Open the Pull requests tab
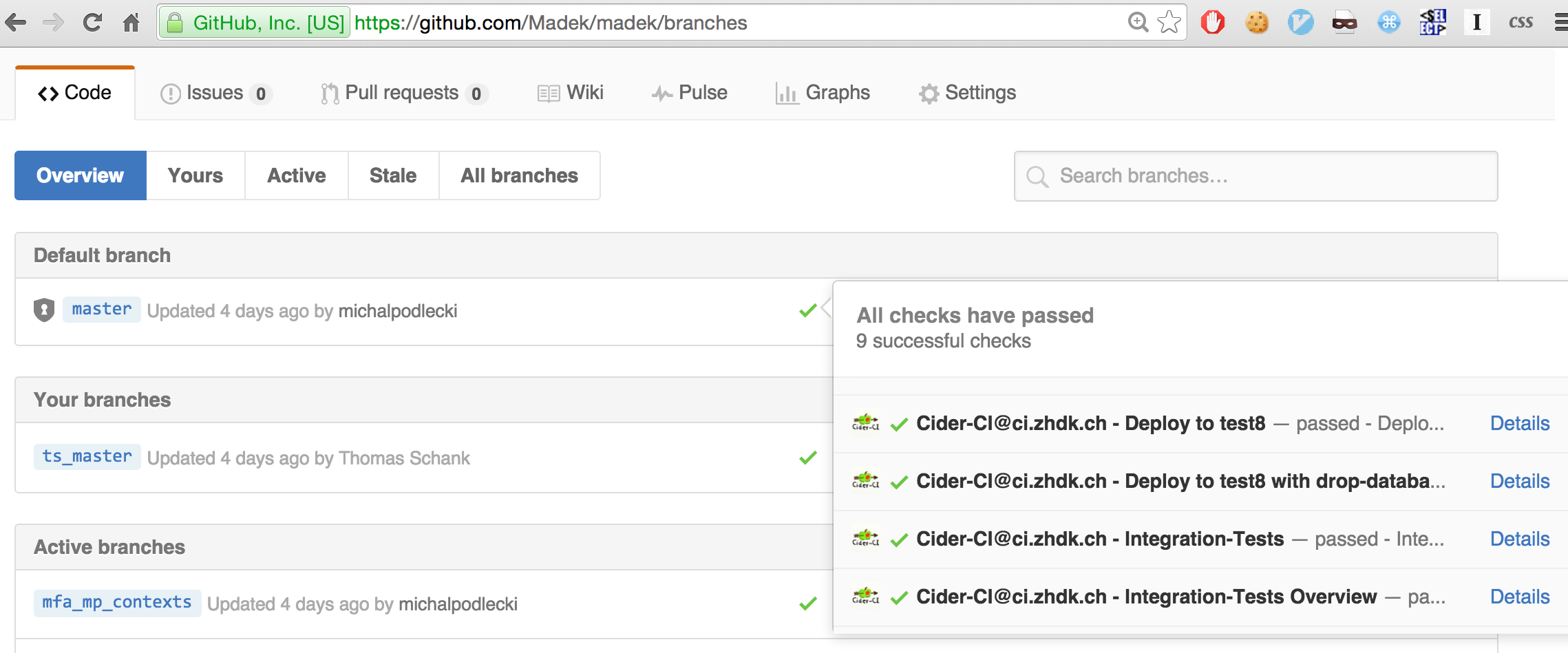This screenshot has height=653, width=1568. [404, 93]
